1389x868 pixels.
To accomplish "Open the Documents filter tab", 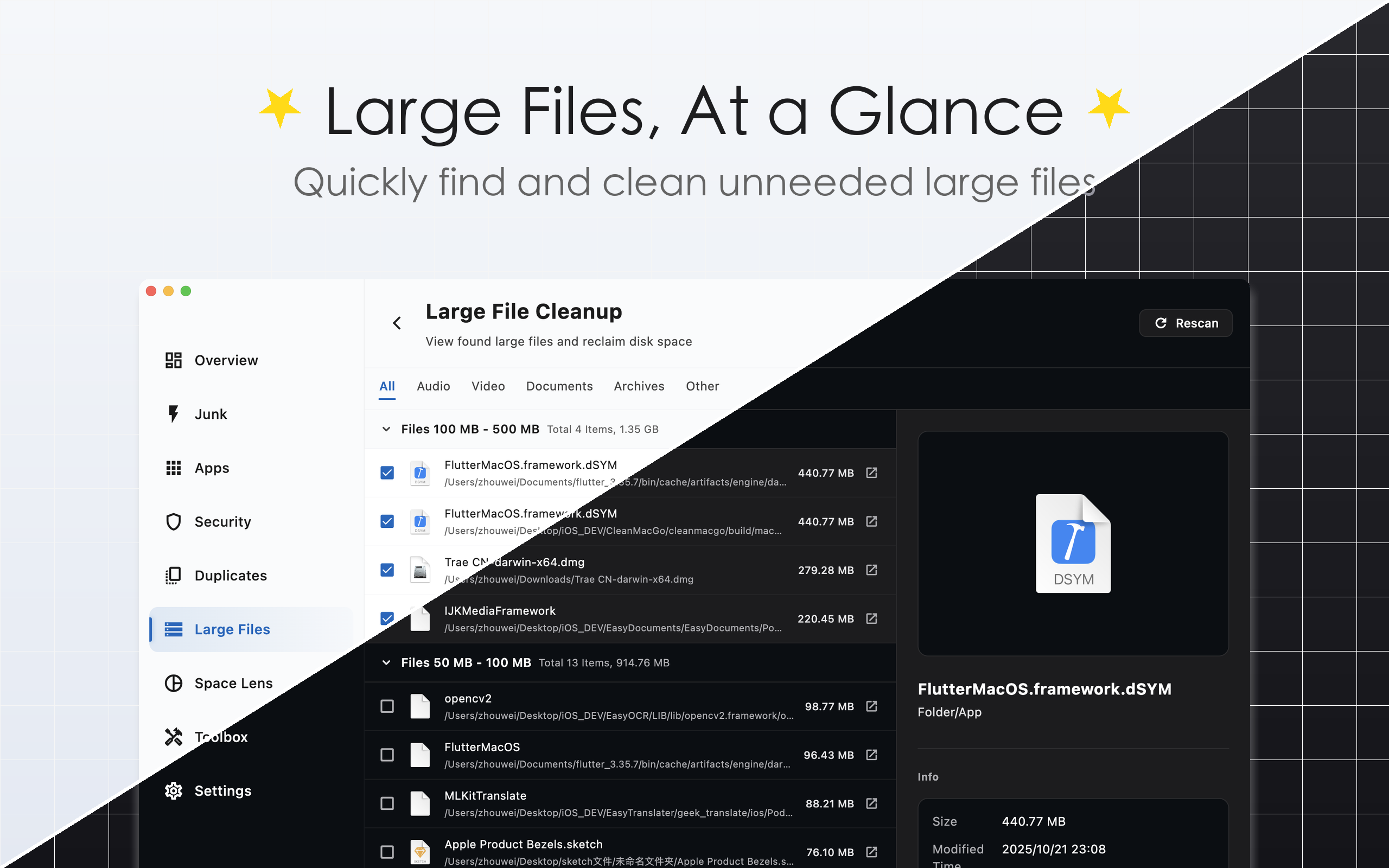I will pos(559,386).
